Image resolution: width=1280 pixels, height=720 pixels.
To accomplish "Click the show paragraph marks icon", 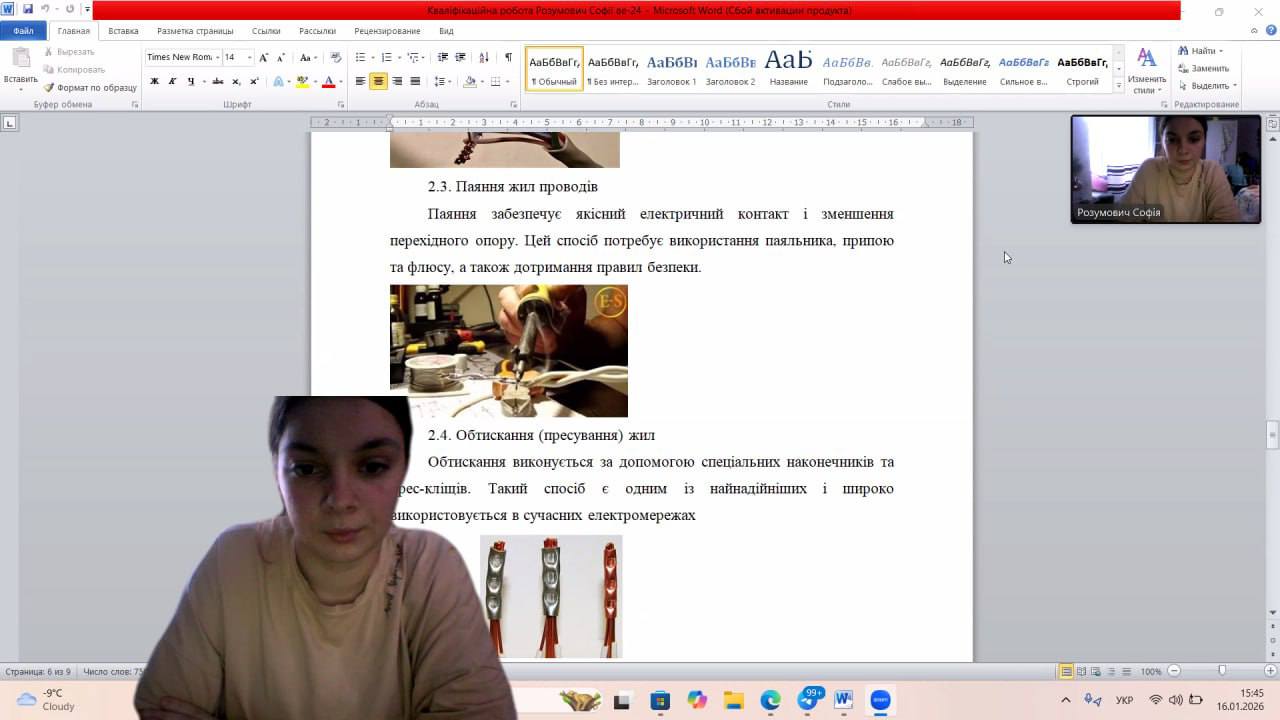I will tap(508, 57).
